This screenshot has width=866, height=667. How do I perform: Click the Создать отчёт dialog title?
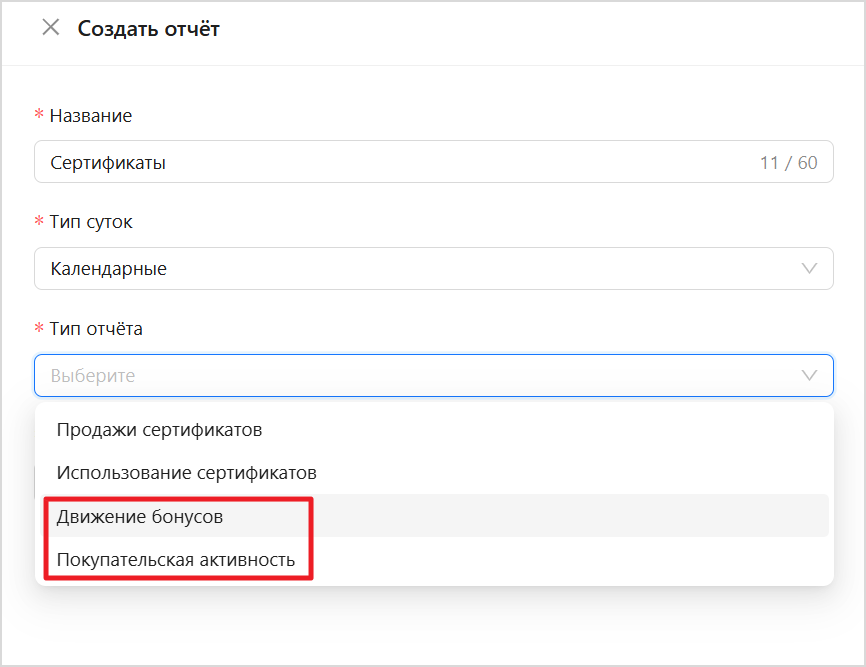tap(149, 28)
